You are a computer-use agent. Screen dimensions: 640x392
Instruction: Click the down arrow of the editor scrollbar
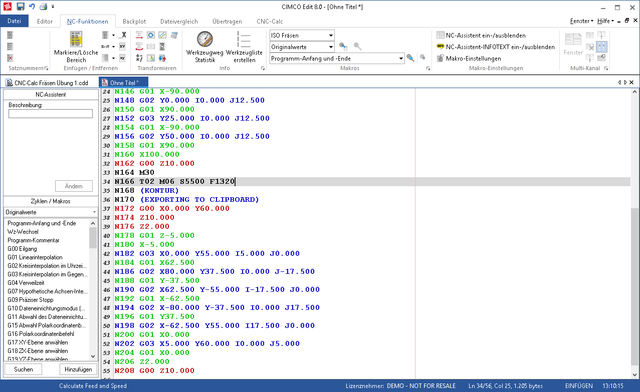(634, 374)
